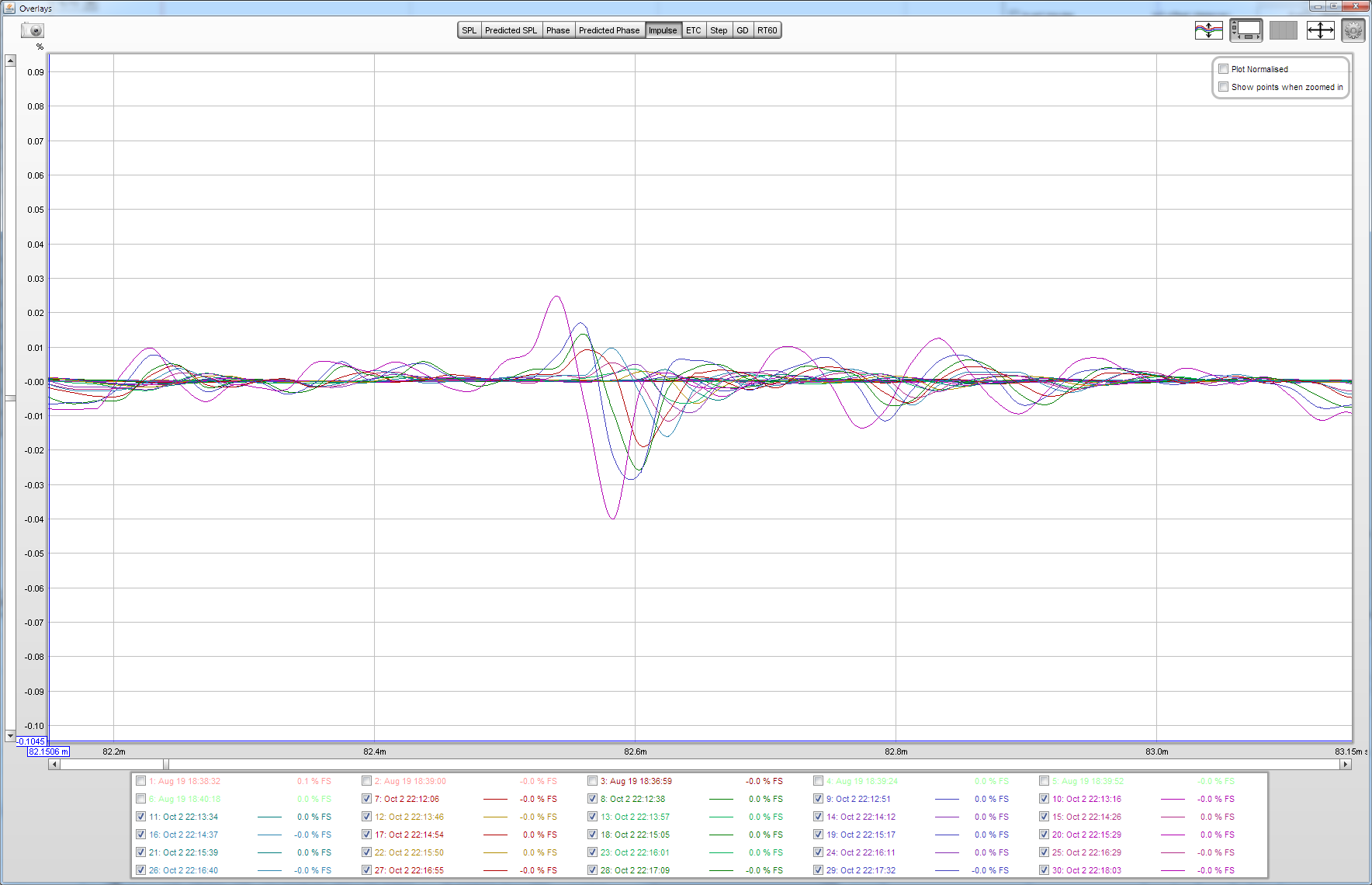Open graph controls gear icon
Viewport: 1372px width, 885px height.
tap(1353, 30)
